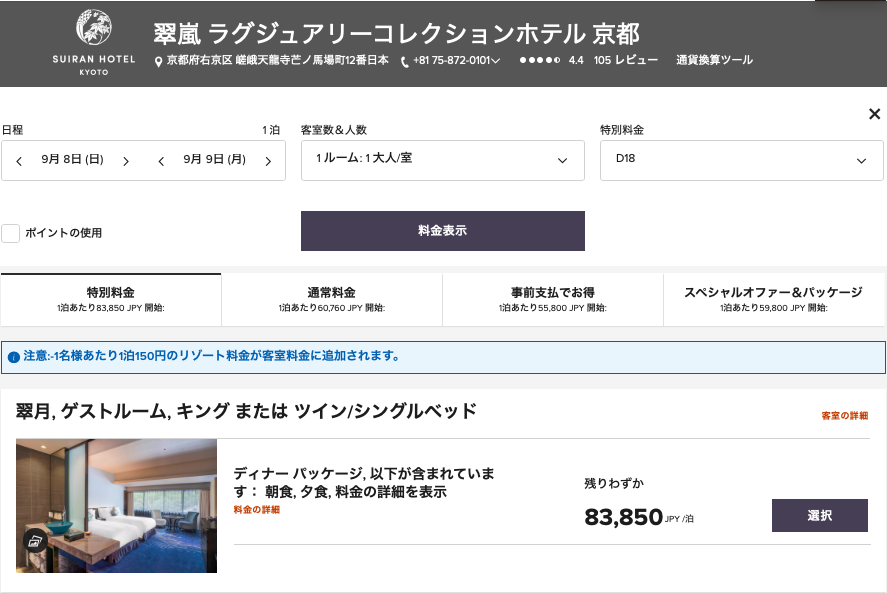Open the スペシャルオファー＆パッケージ tab
The image size is (887, 593).
775,300
